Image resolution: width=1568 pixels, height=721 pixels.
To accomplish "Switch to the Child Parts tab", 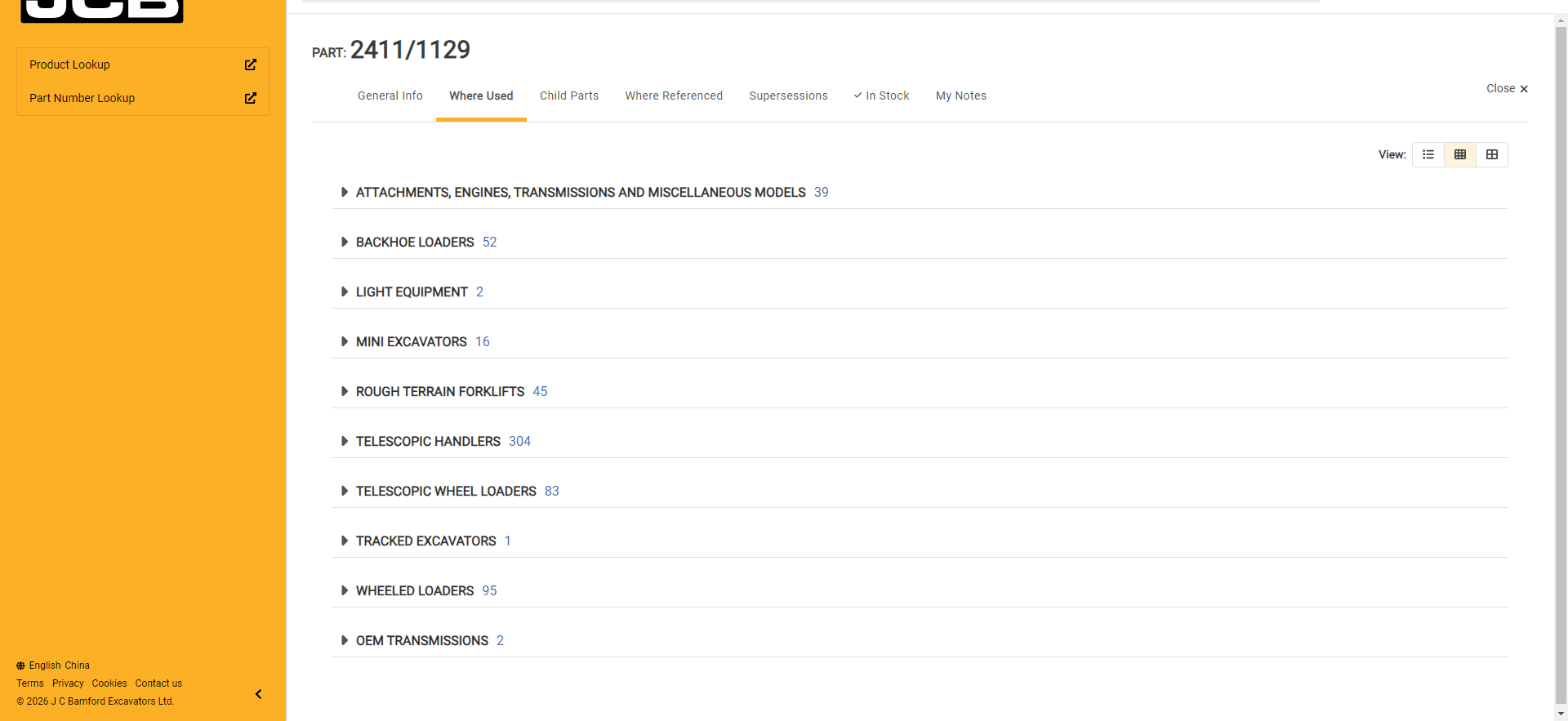I will [568, 96].
